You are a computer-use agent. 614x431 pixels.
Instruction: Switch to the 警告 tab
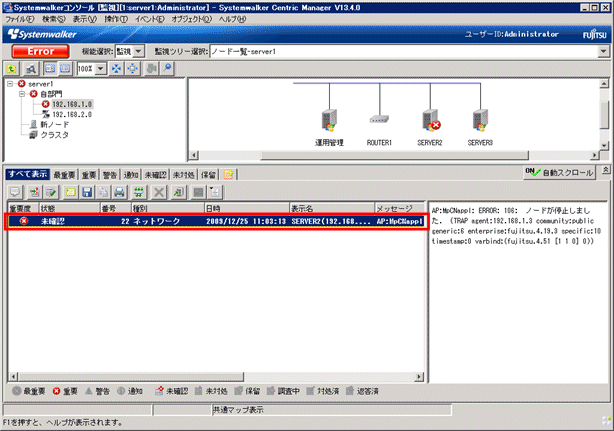(110, 175)
